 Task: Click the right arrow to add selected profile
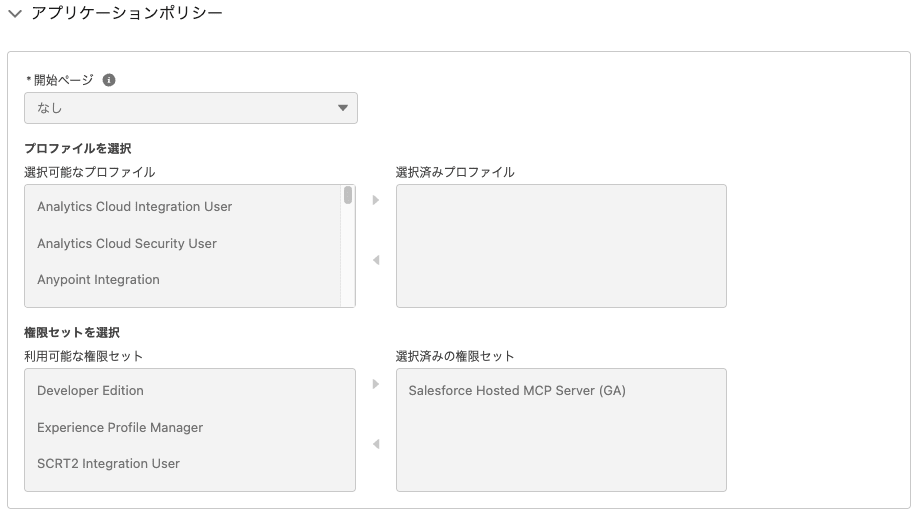[376, 200]
